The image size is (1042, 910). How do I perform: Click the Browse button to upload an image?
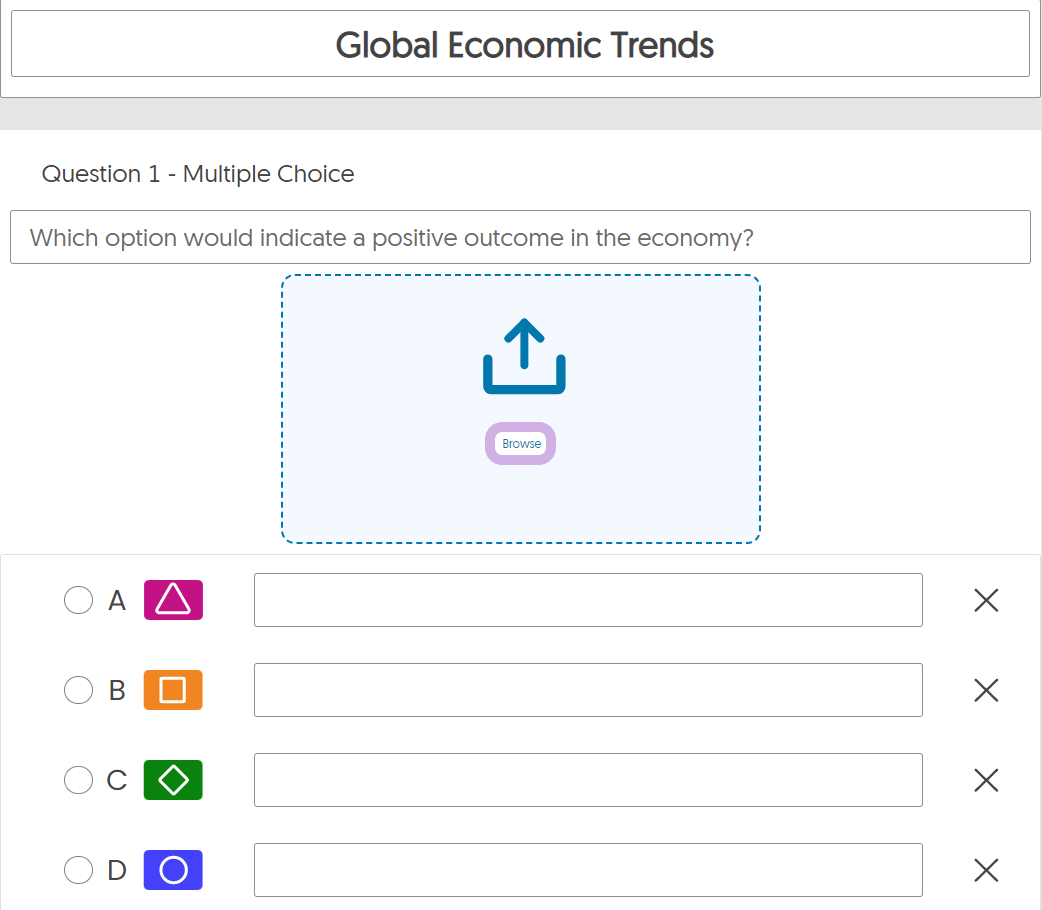tap(521, 443)
